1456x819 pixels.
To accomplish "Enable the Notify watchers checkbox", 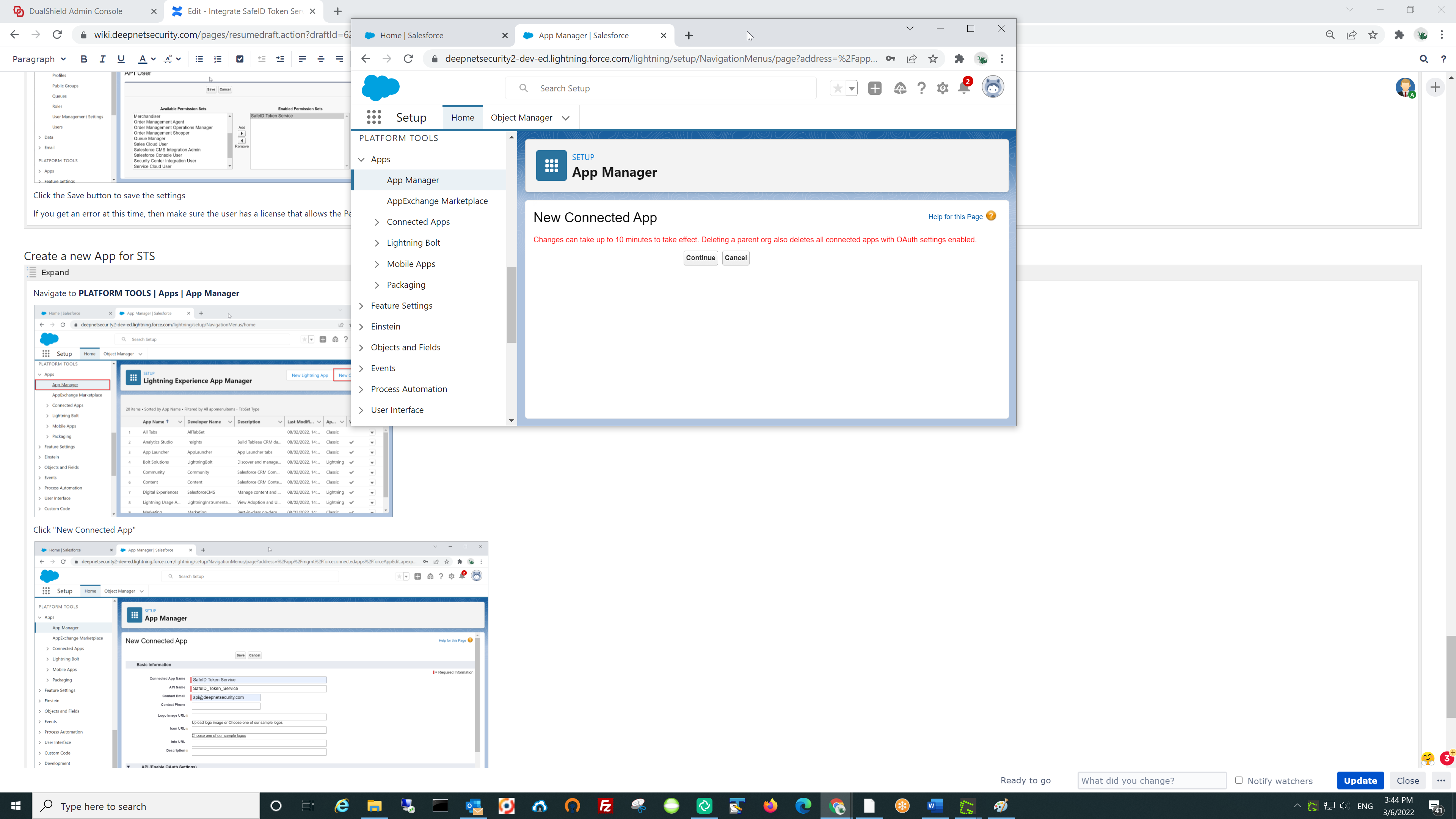I will [1239, 780].
